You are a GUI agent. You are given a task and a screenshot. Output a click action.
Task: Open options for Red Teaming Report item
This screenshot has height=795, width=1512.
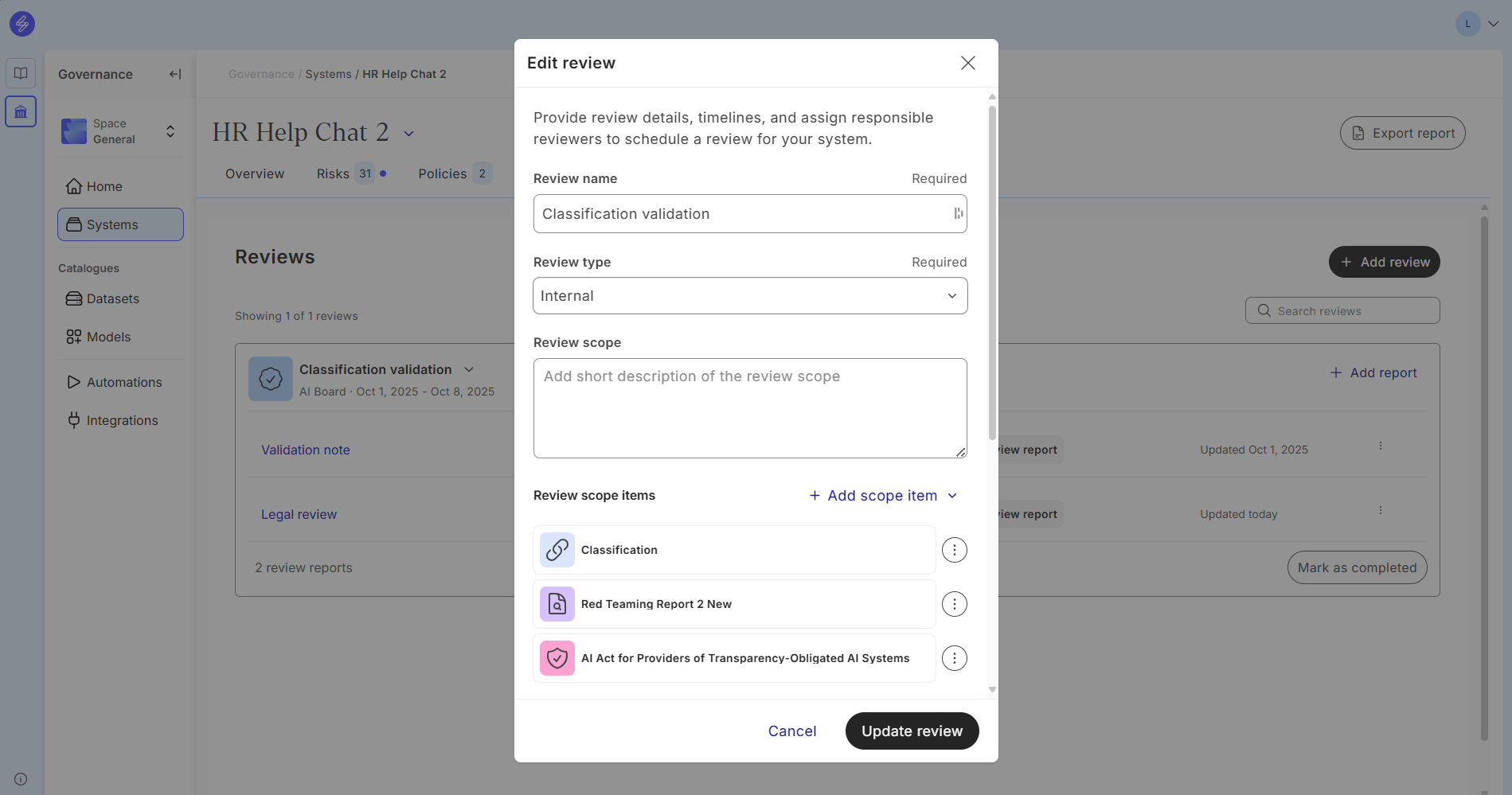(x=954, y=604)
